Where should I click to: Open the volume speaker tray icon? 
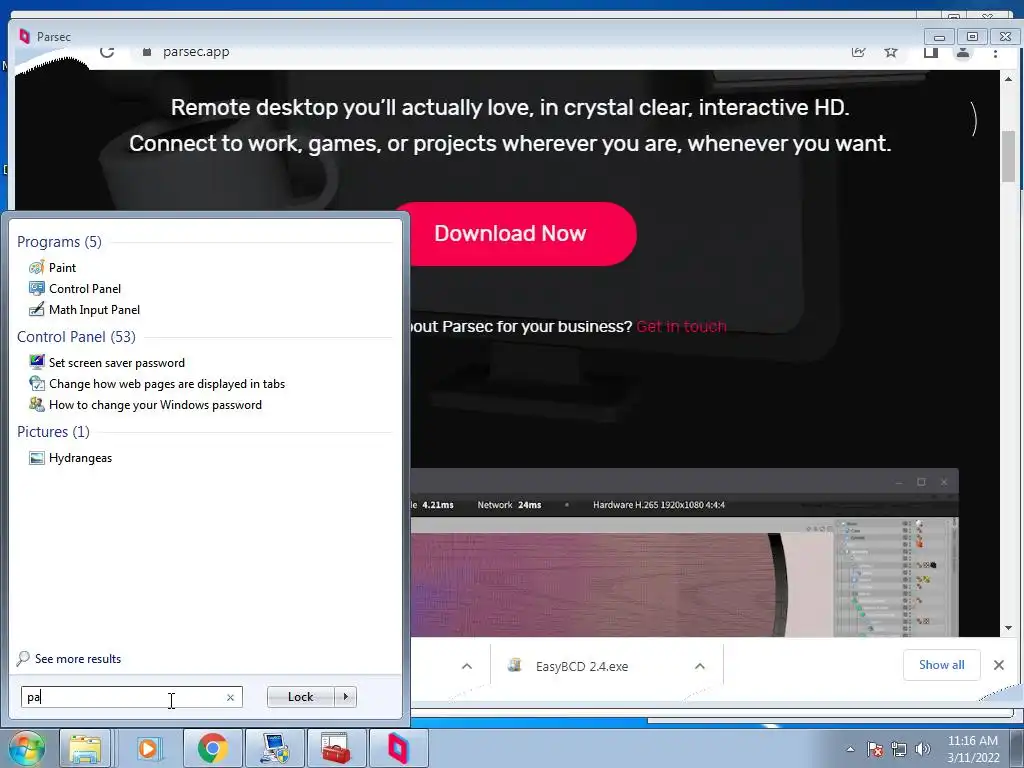click(923, 750)
